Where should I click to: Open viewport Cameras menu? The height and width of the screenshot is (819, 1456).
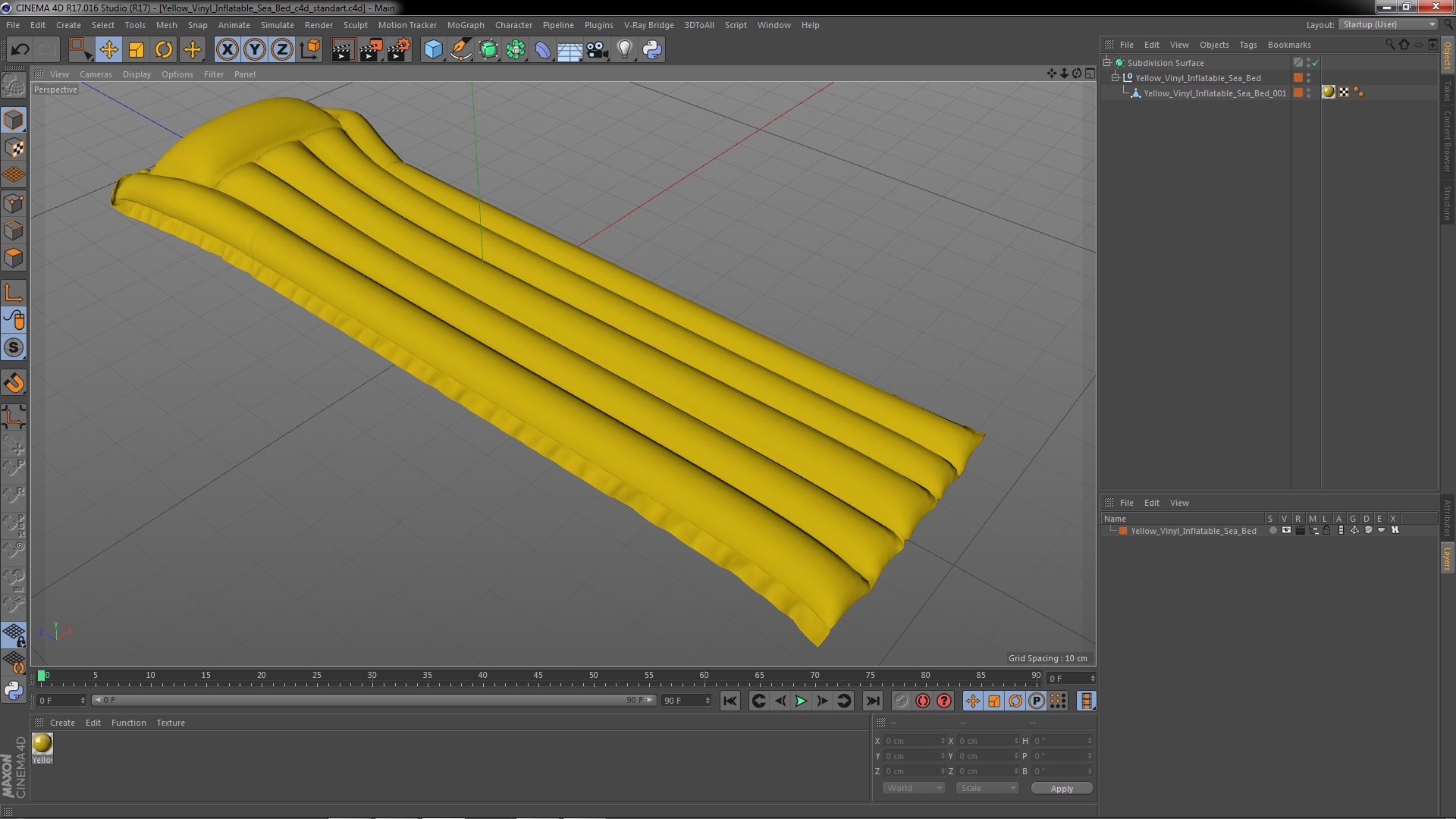click(x=96, y=74)
